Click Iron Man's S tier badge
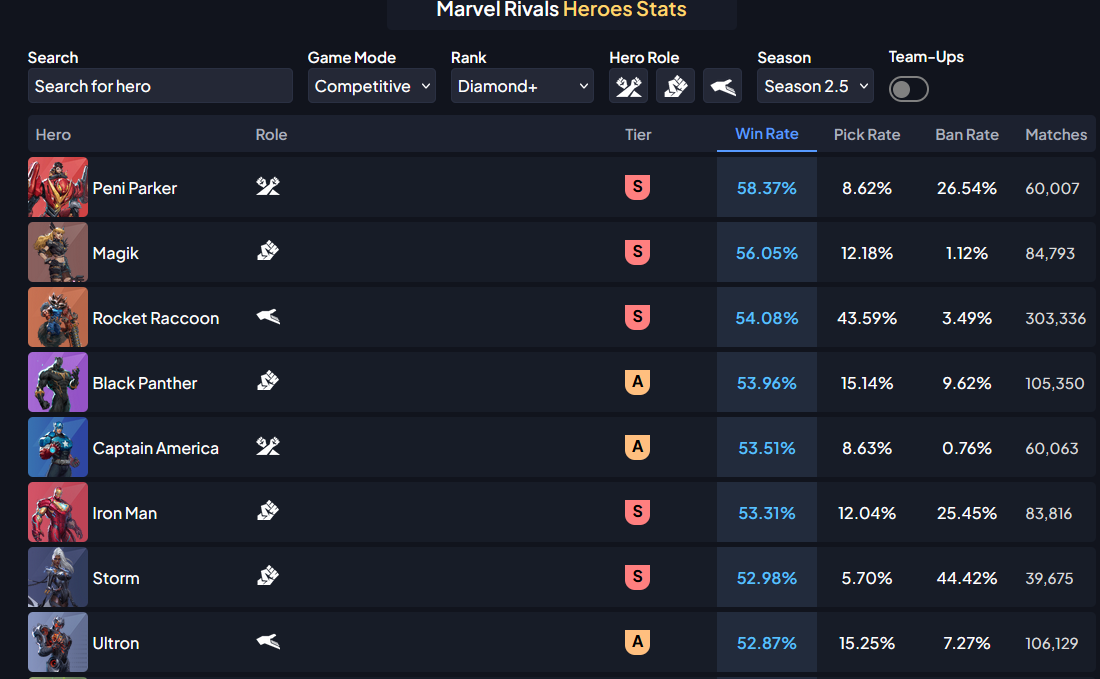The image size is (1100, 679). pos(638,511)
